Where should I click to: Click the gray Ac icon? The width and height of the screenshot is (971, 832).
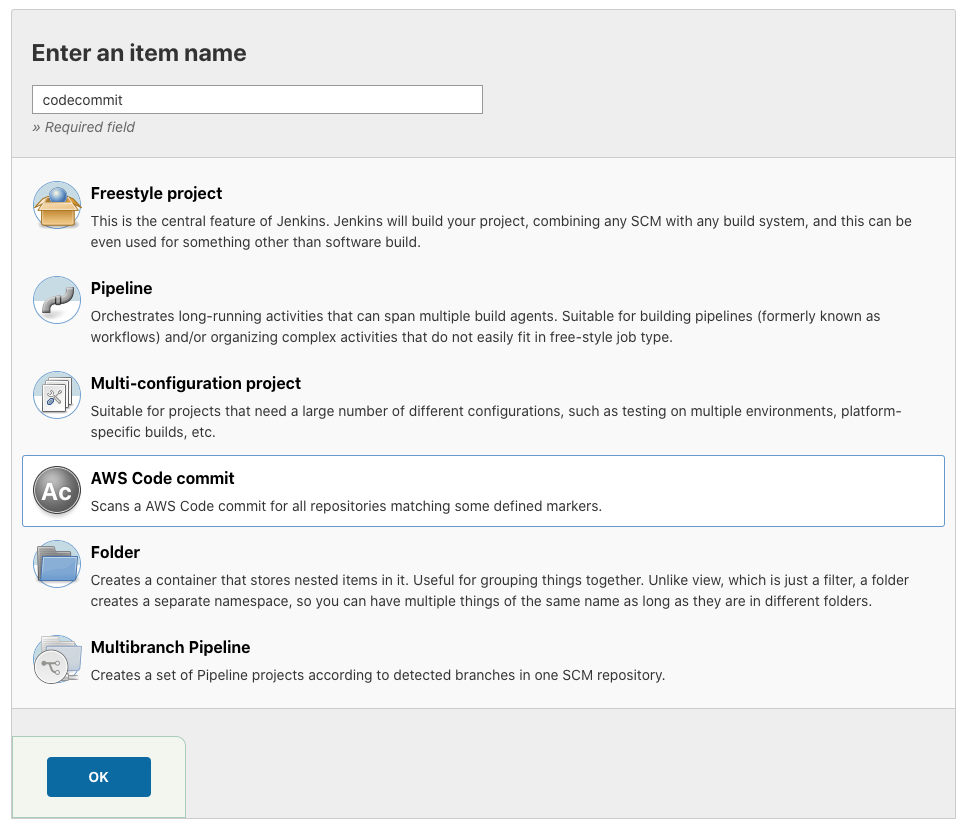57,491
